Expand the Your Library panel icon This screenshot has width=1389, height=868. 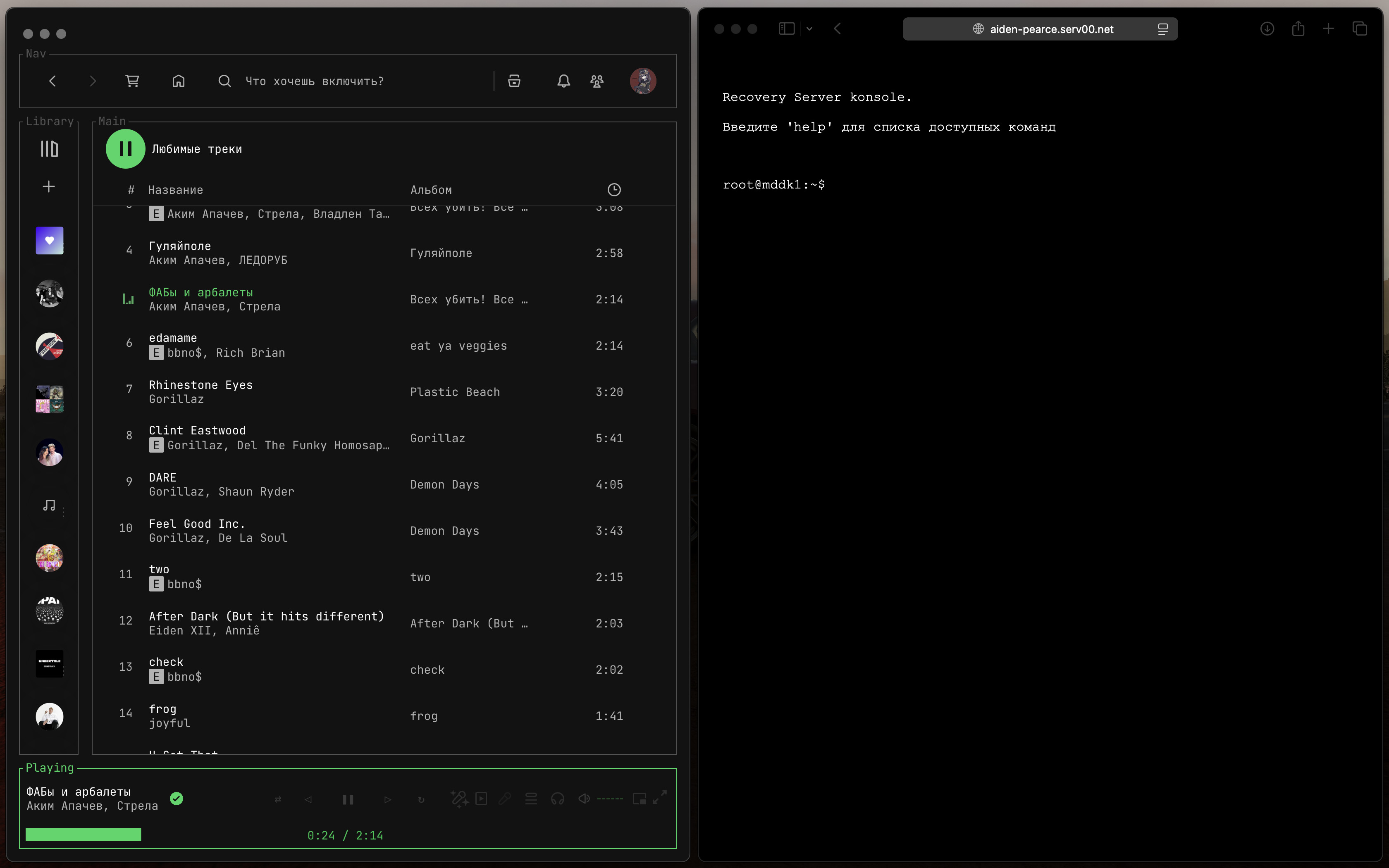pos(49,149)
